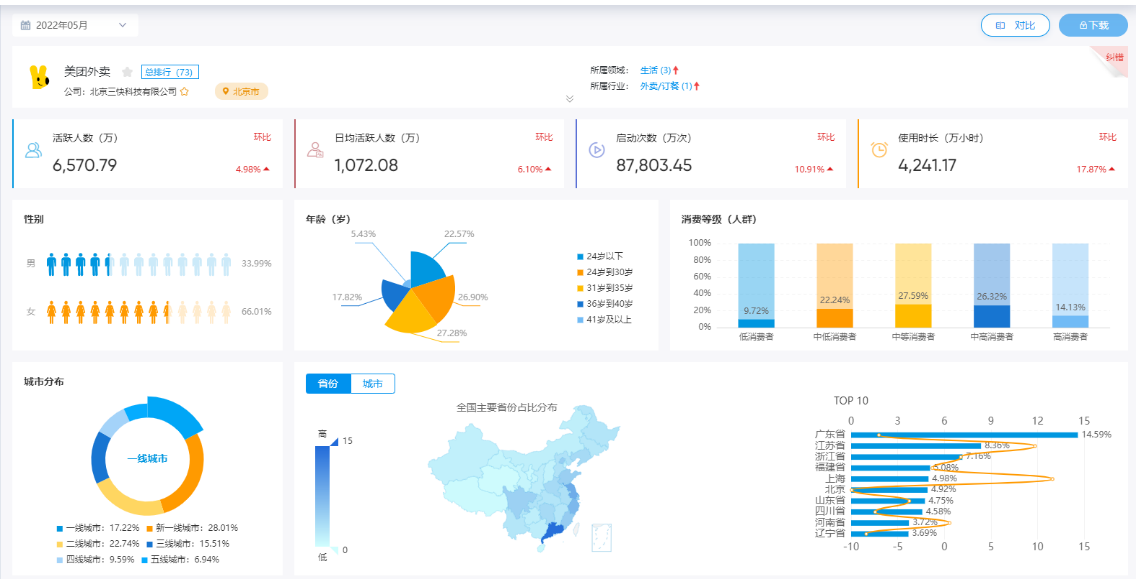Click the 低消费者 9.72% bar

756,322
